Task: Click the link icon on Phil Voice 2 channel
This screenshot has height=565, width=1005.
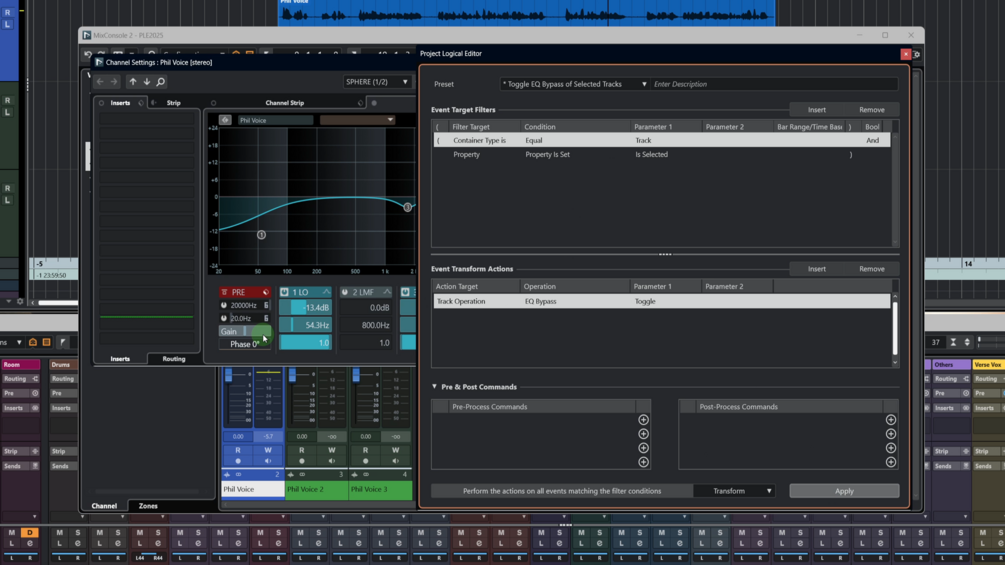Action: (302, 475)
